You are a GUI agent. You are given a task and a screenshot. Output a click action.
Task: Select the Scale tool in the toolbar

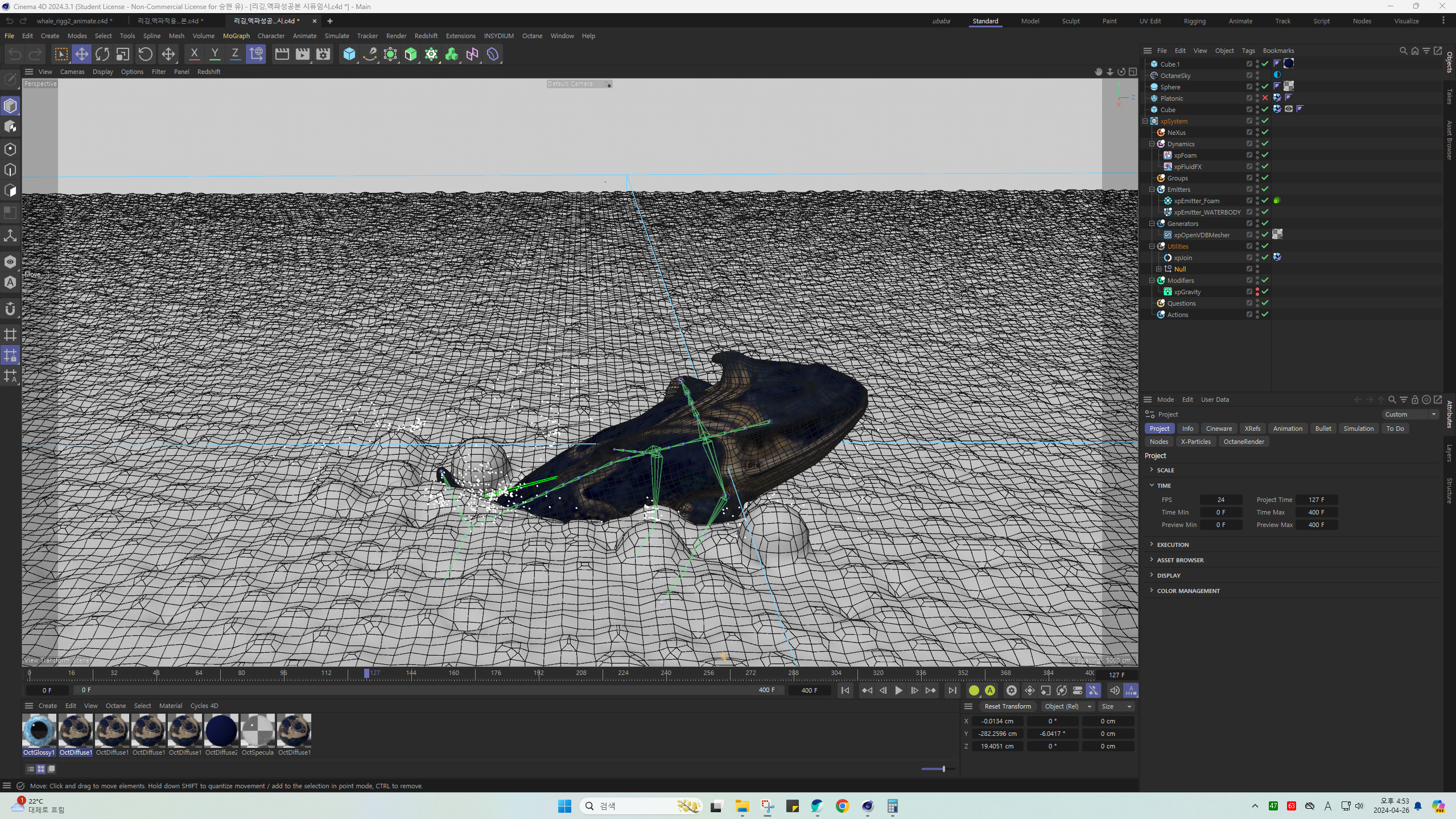click(x=122, y=55)
